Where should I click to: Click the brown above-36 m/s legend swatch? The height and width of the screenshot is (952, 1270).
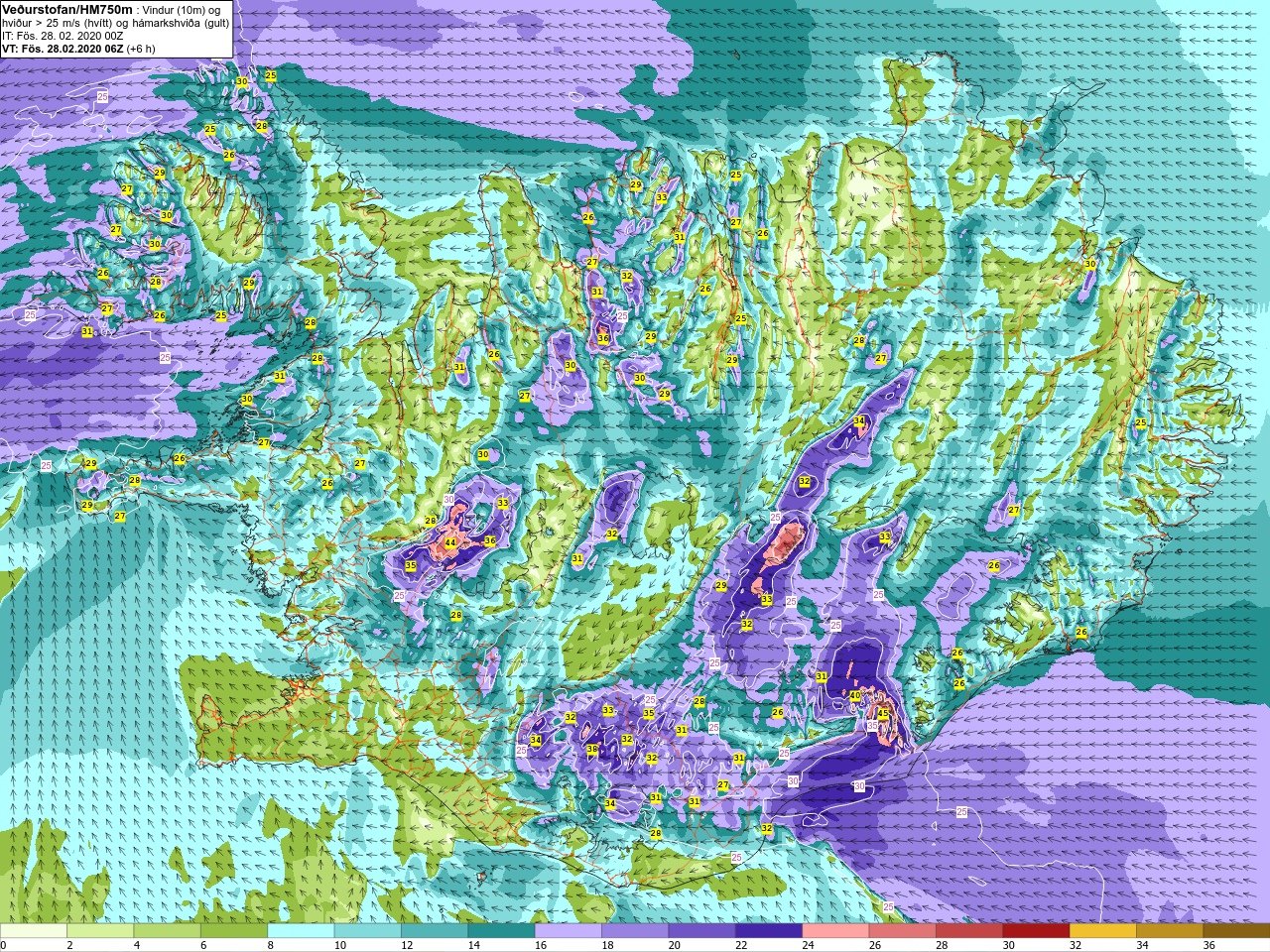point(1235,931)
